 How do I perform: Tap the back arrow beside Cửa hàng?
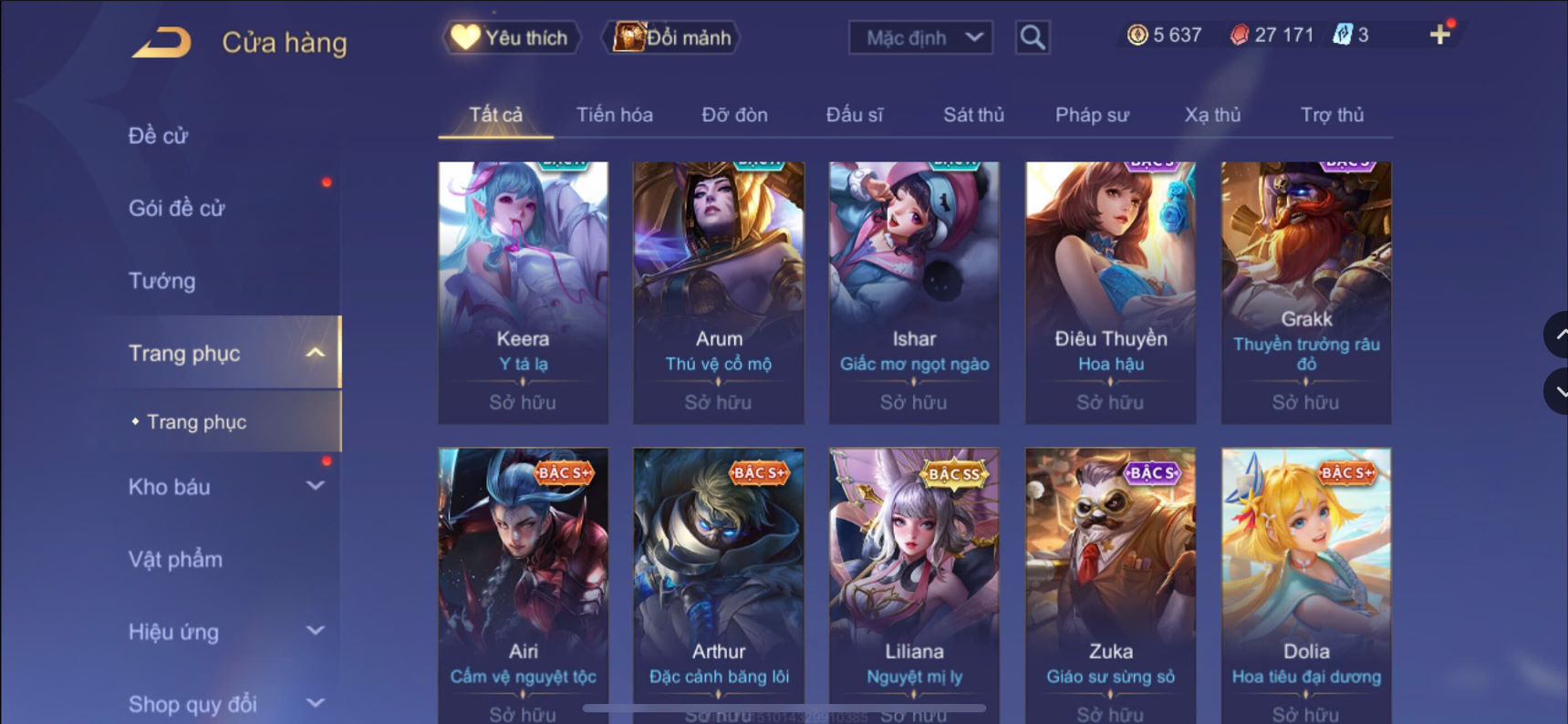point(162,42)
